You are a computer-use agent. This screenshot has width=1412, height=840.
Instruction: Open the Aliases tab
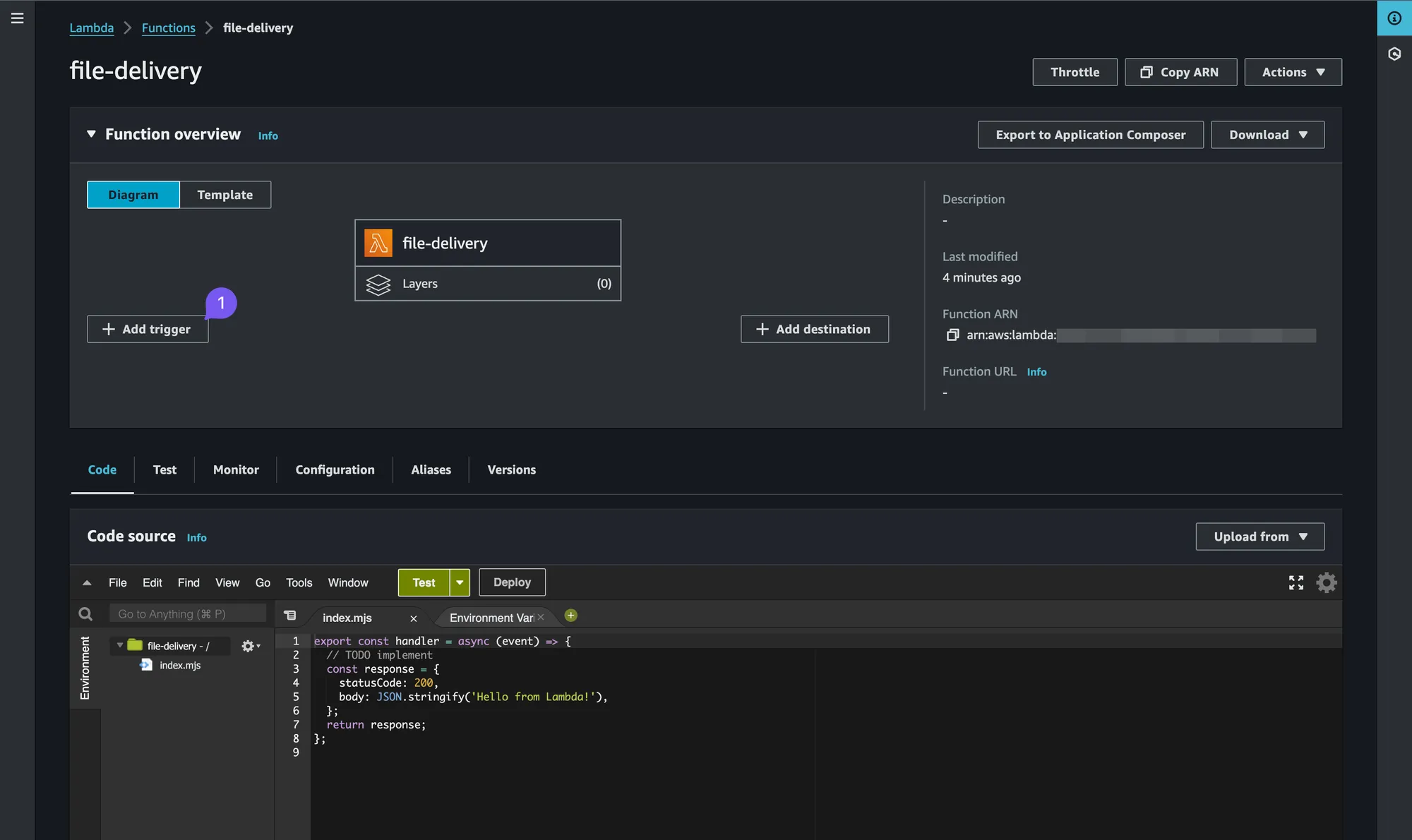point(431,470)
